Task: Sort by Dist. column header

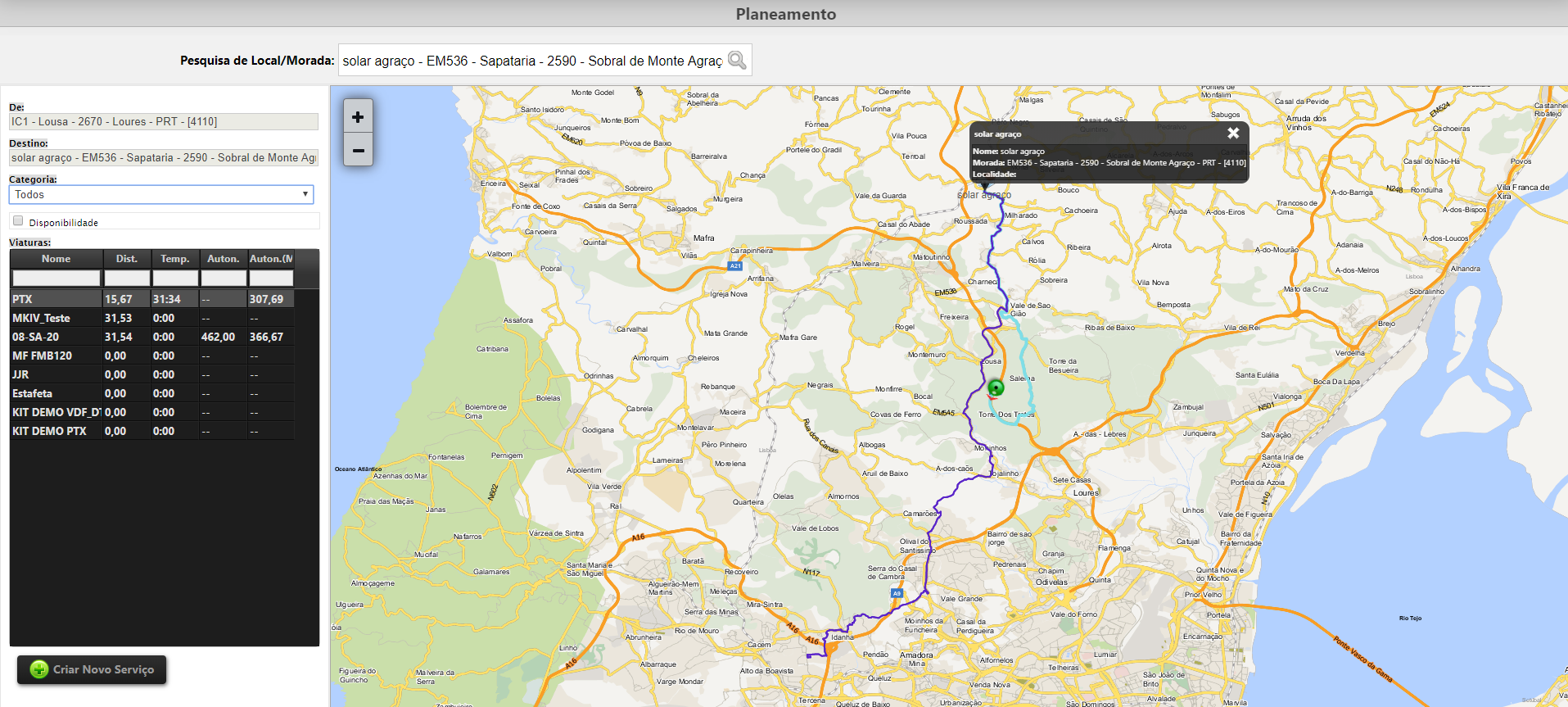Action: point(127,259)
